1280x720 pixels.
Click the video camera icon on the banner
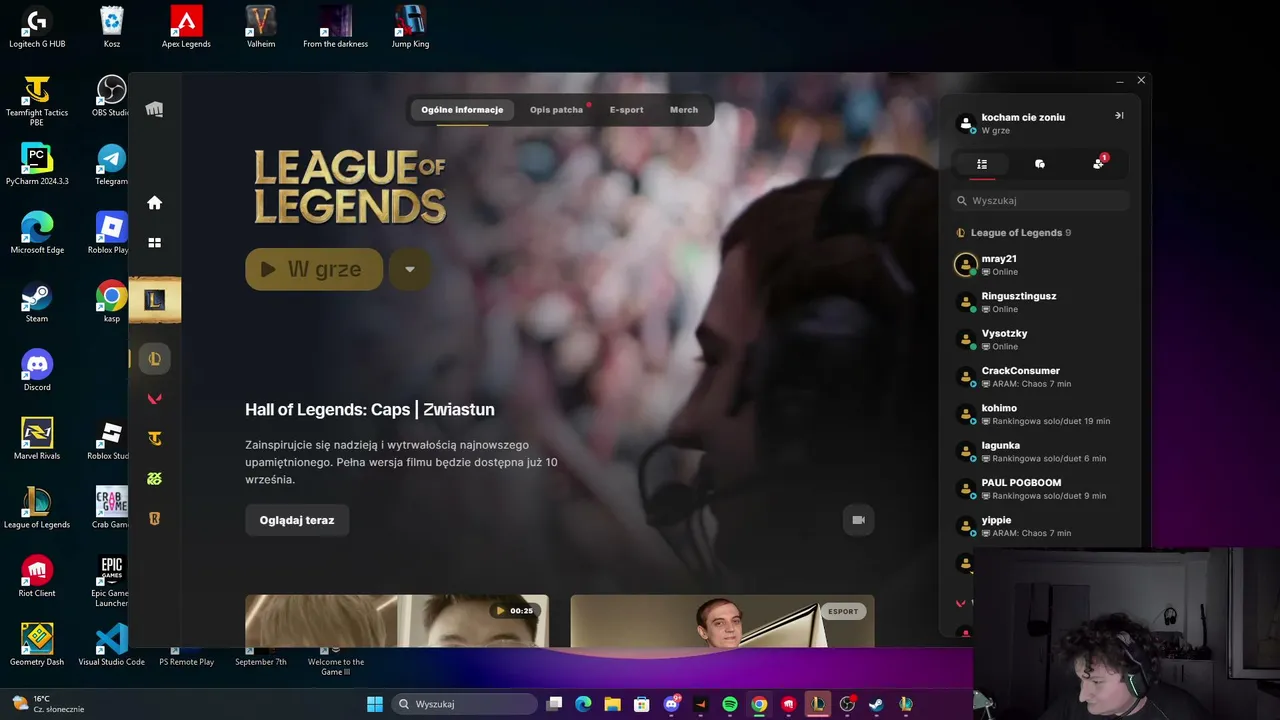858,520
